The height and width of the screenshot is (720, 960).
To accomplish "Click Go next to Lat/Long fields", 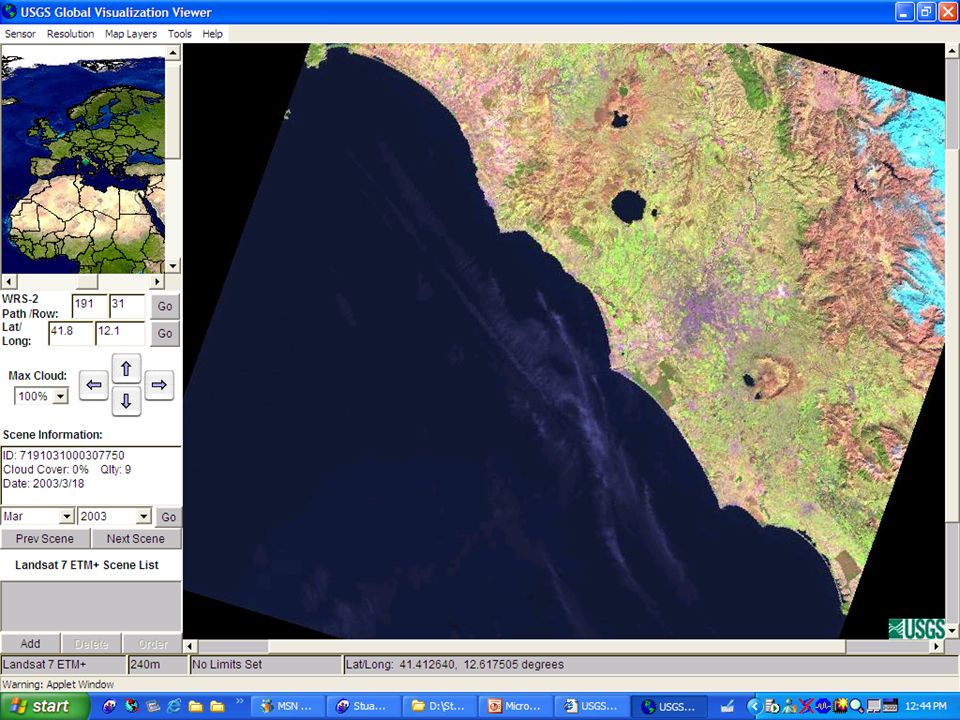I will (x=165, y=334).
